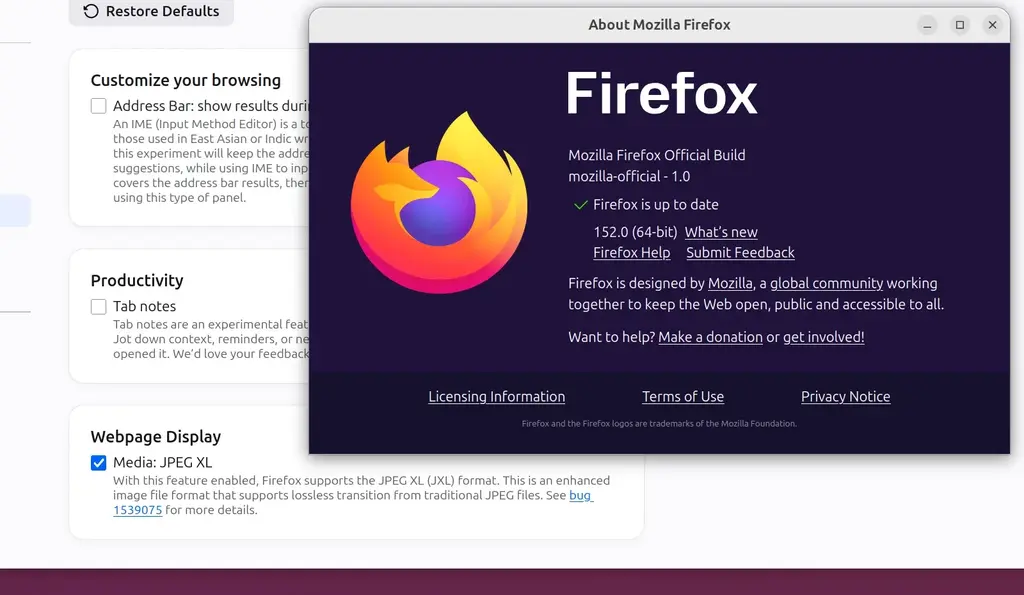Click the Webpage Display heading
1024x595 pixels.
[156, 436]
